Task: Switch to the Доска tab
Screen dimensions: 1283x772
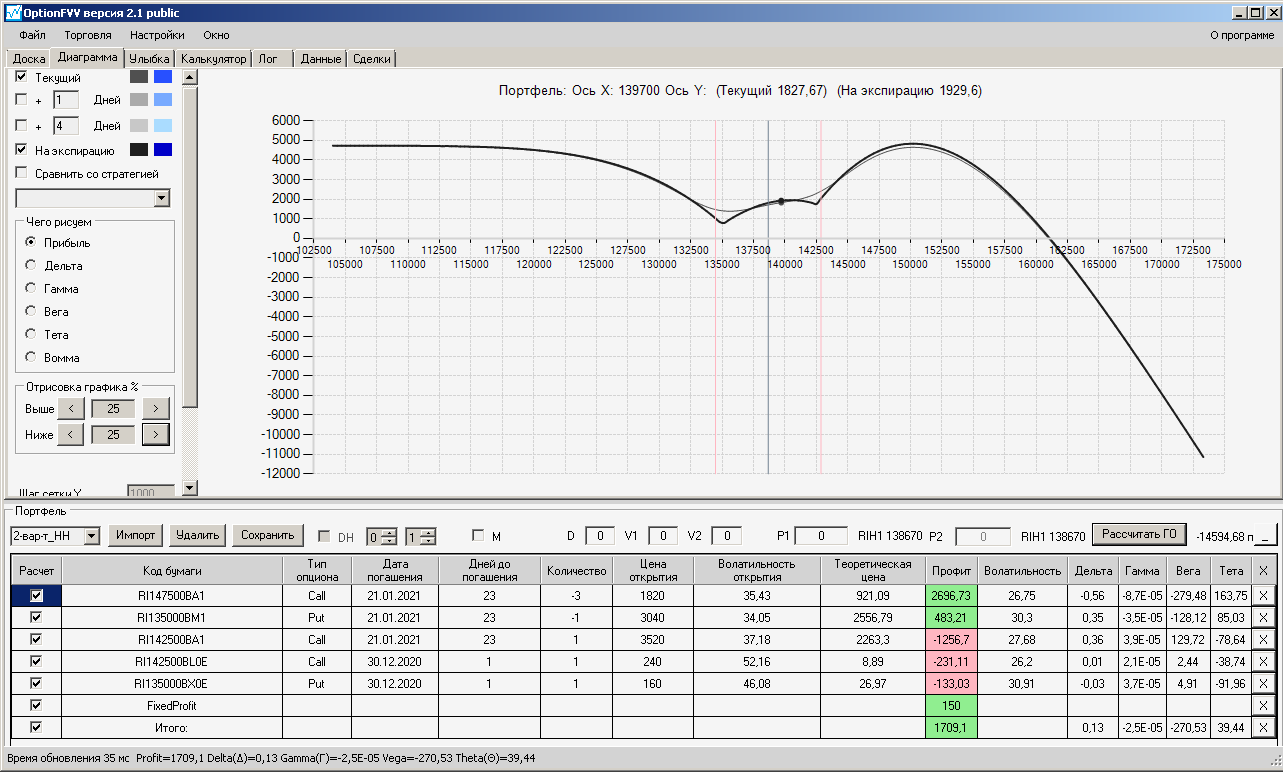Action: (29, 59)
